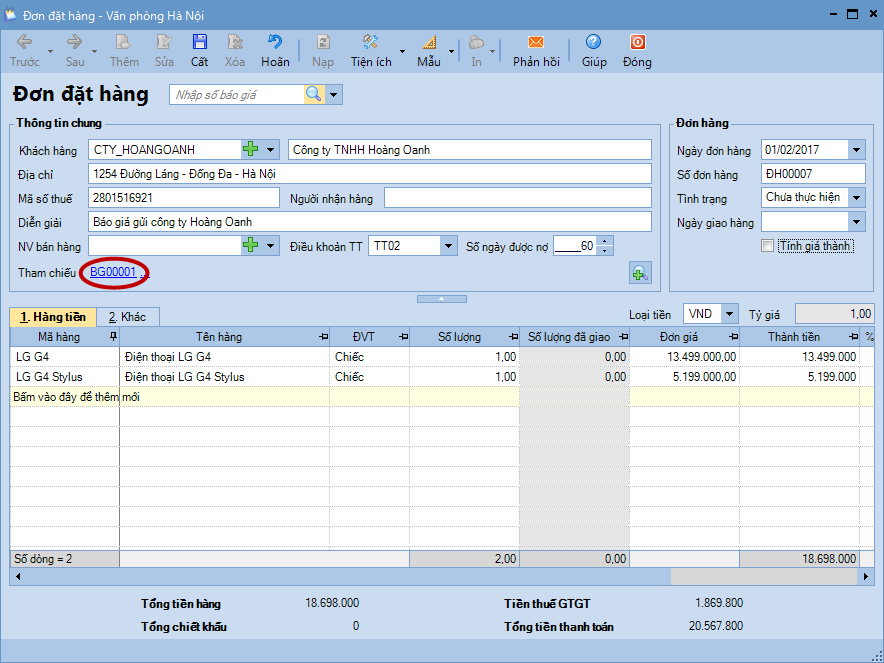Expand the Tiện ích dropdown arrow

click(402, 51)
